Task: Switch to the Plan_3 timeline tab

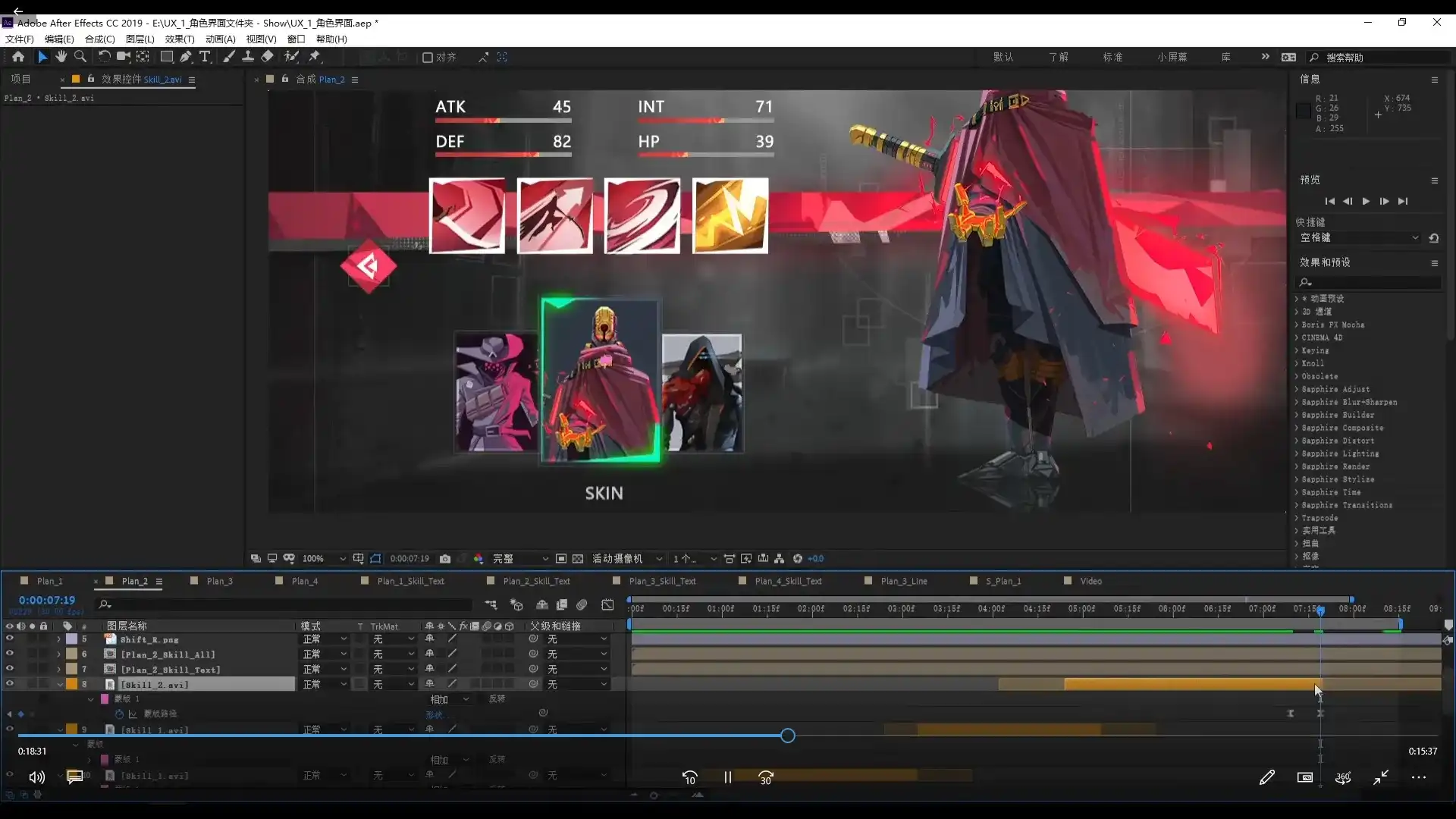Action: click(219, 582)
